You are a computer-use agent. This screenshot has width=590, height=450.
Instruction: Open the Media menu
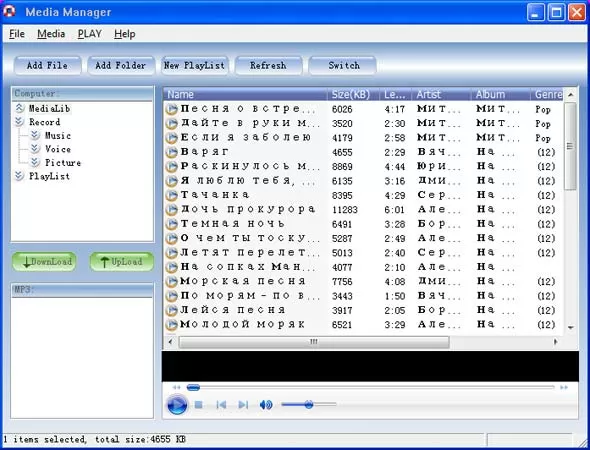51,34
